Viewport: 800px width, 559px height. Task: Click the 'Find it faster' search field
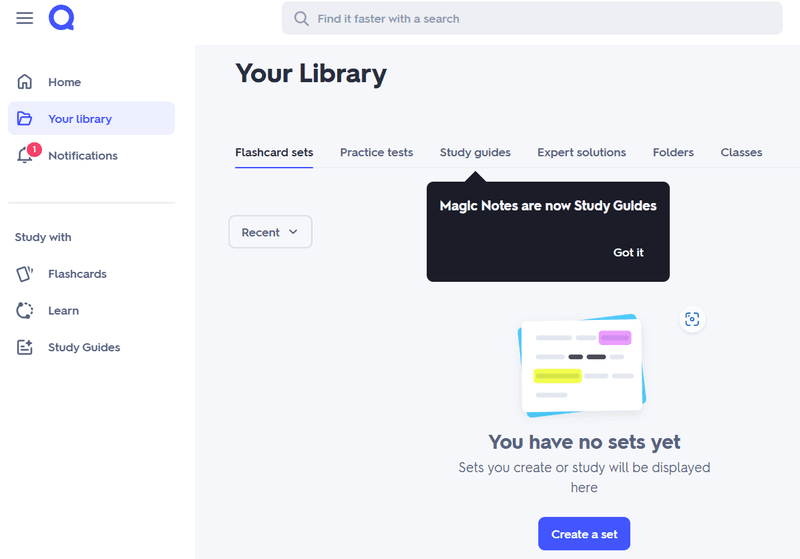point(540,19)
